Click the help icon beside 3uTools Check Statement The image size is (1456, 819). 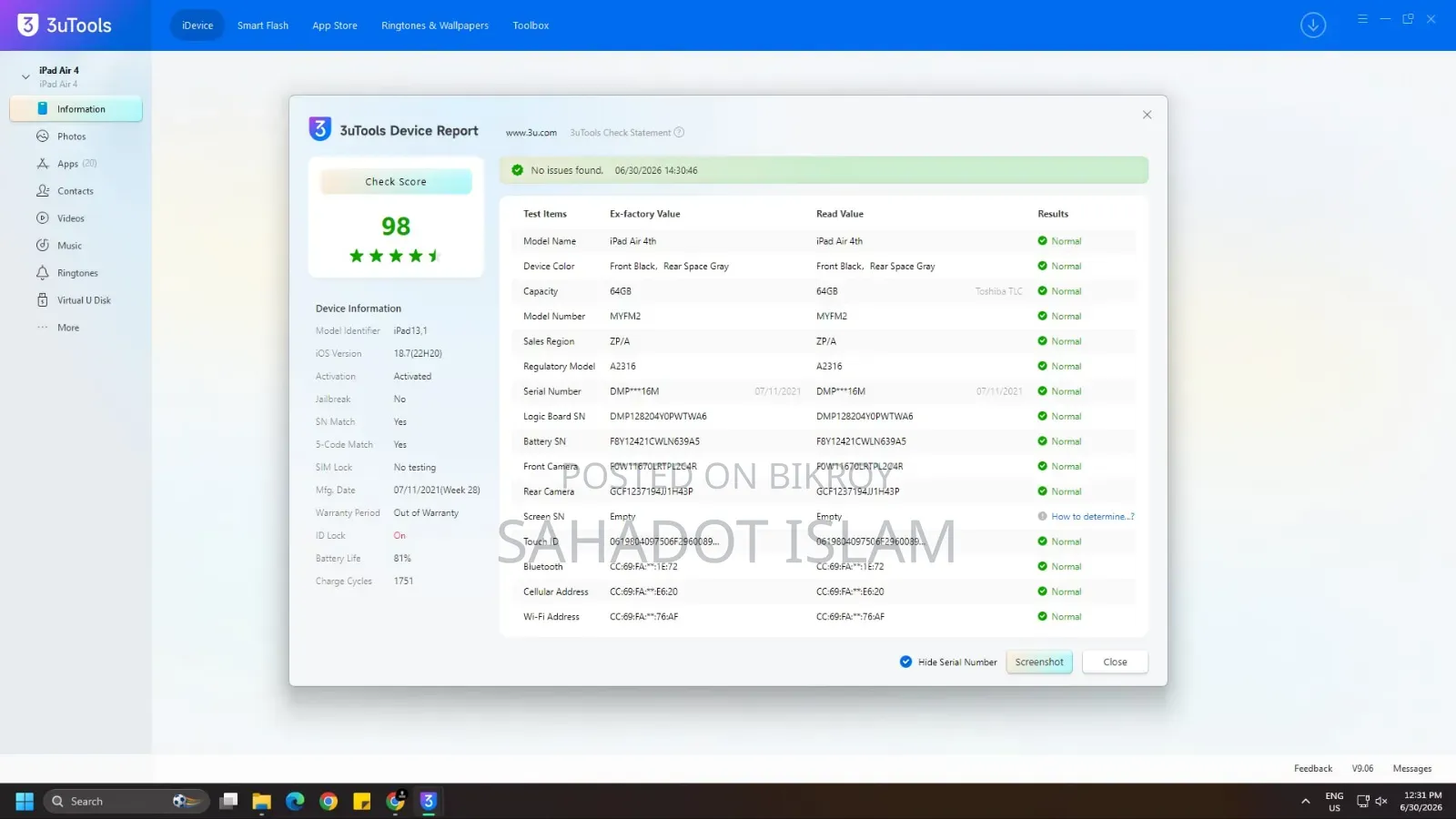[679, 133]
